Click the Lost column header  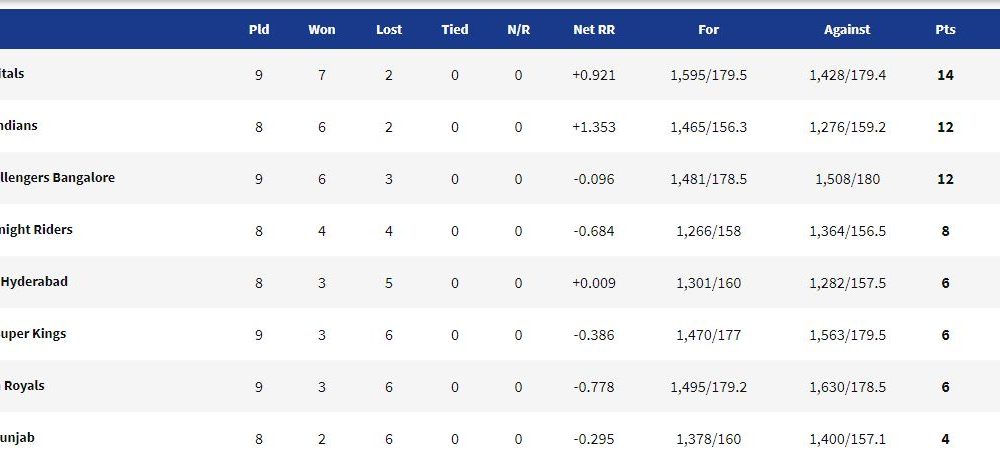389,29
